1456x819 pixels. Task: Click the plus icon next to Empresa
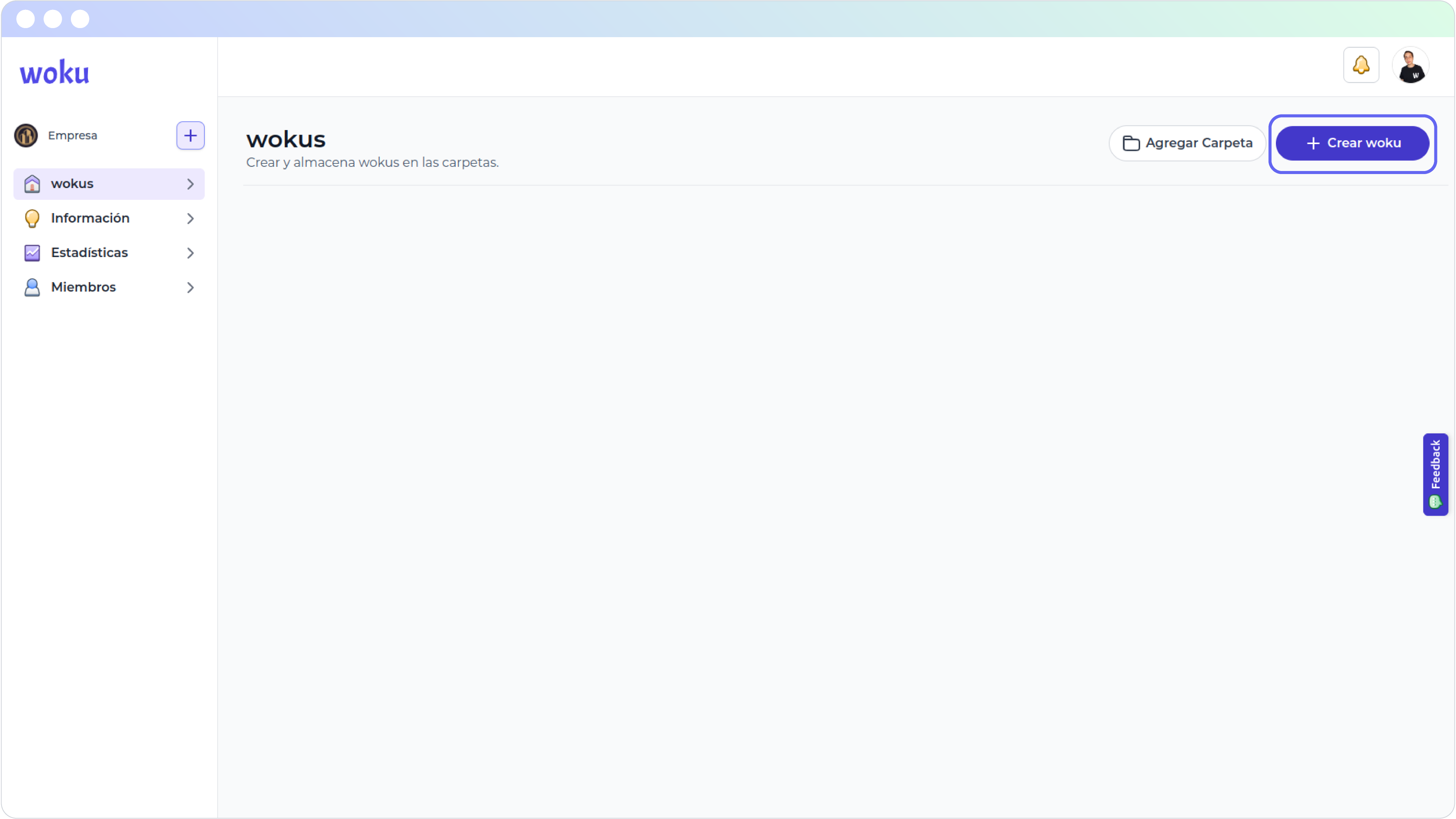[x=190, y=135]
